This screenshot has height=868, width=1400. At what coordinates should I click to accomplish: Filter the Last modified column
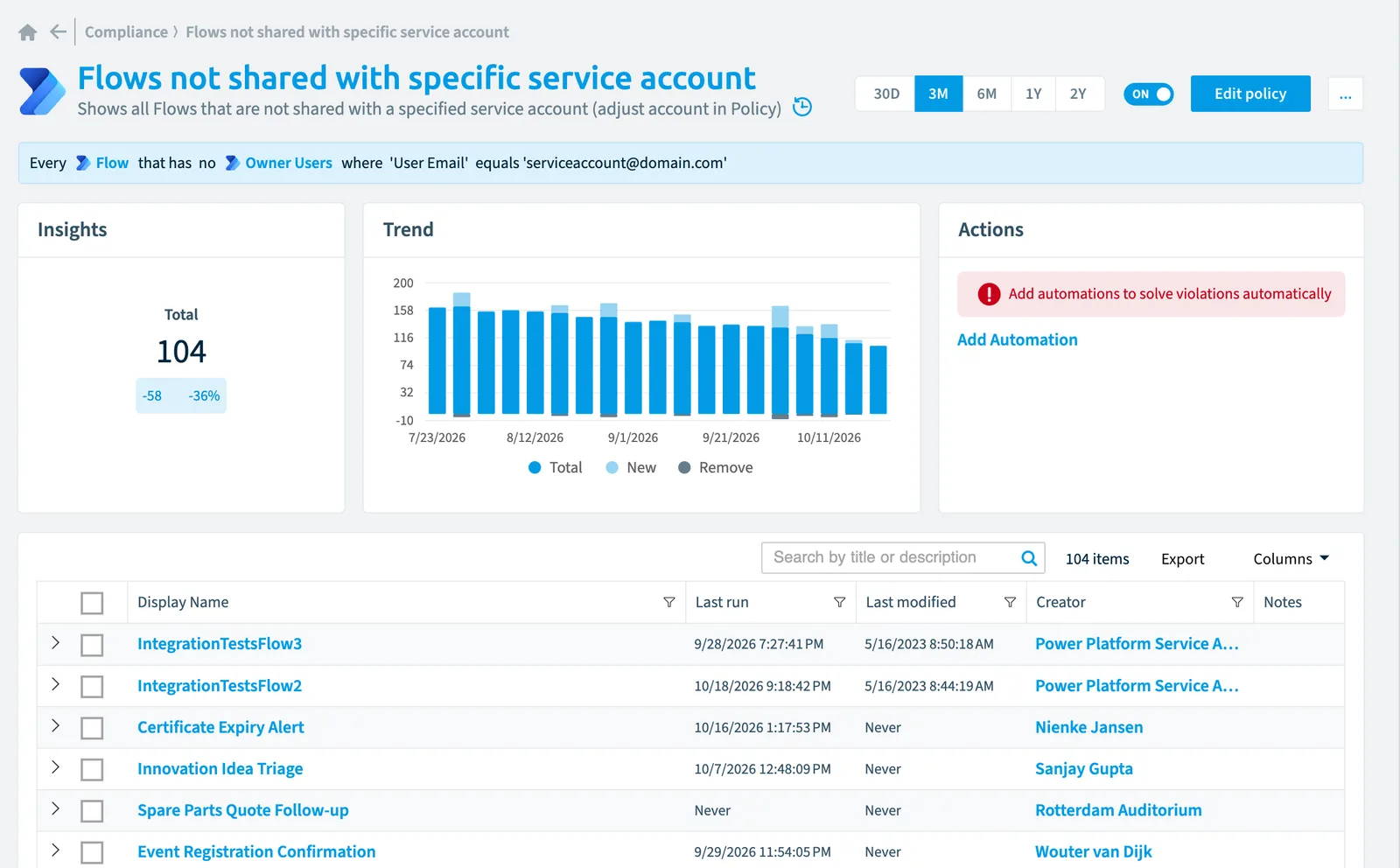pyautogui.click(x=1010, y=602)
